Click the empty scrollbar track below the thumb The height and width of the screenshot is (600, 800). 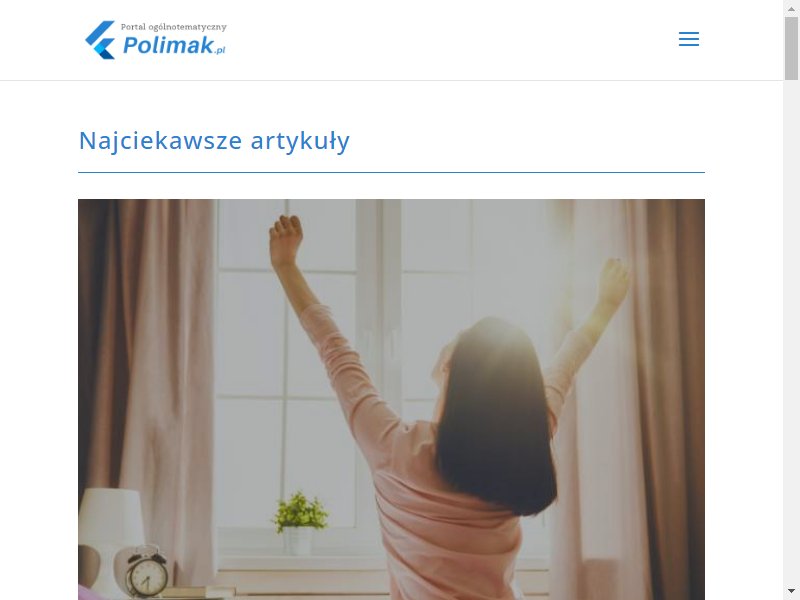coord(791,332)
